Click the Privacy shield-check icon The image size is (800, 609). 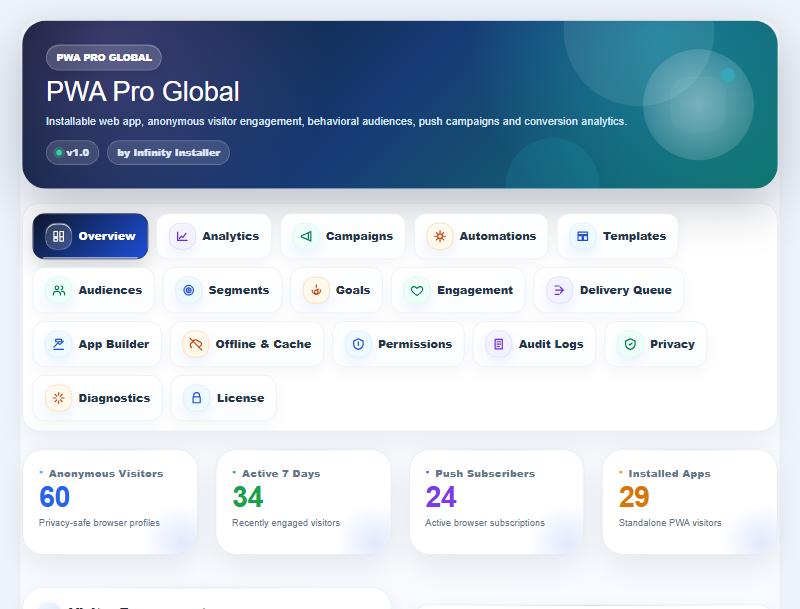click(630, 344)
